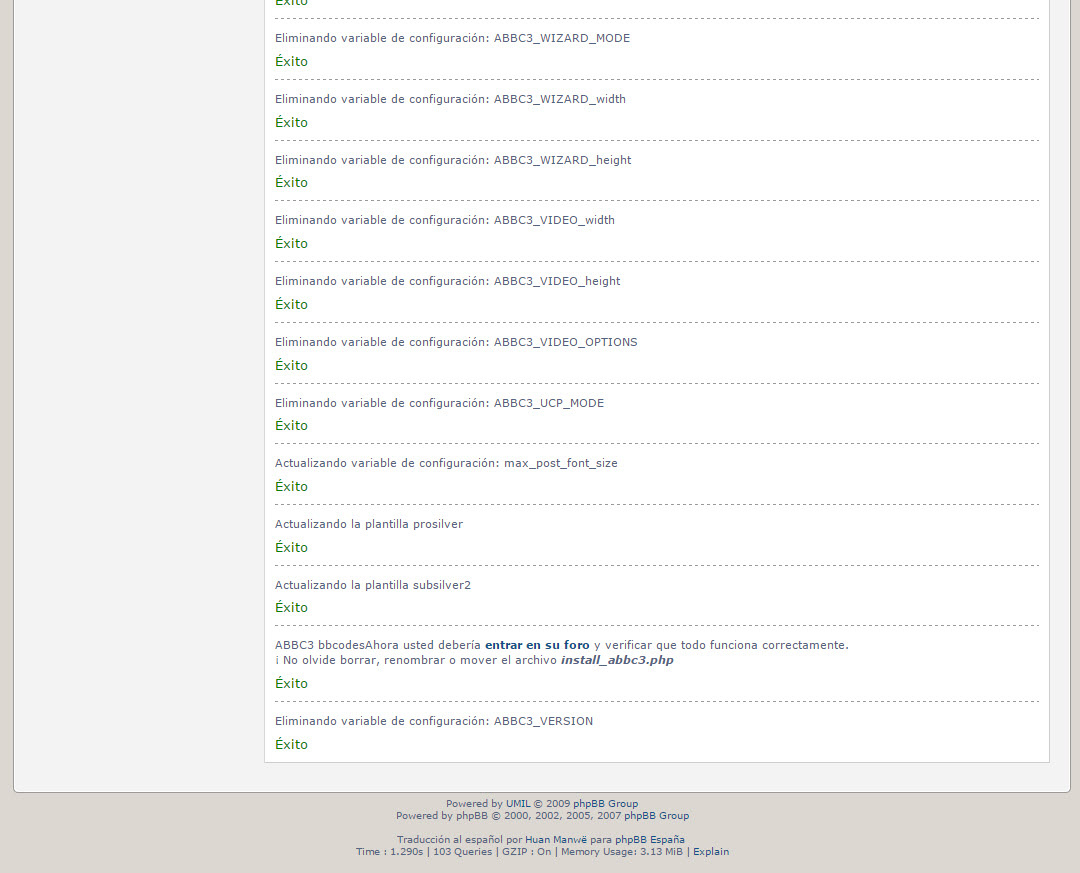Open the phpBB España link
Image resolution: width=1080 pixels, height=873 pixels.
(x=649, y=840)
